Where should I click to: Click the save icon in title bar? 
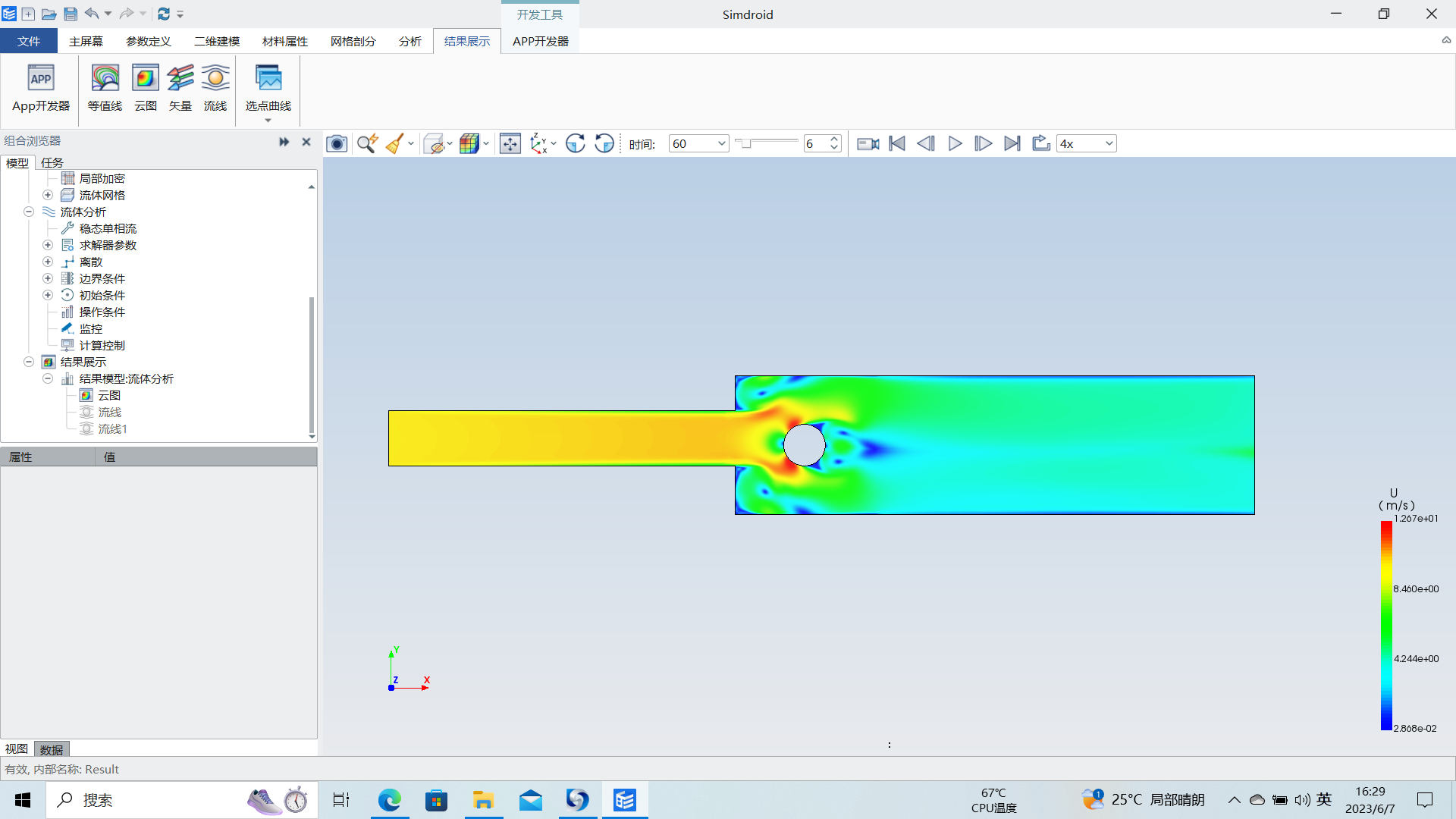point(71,14)
